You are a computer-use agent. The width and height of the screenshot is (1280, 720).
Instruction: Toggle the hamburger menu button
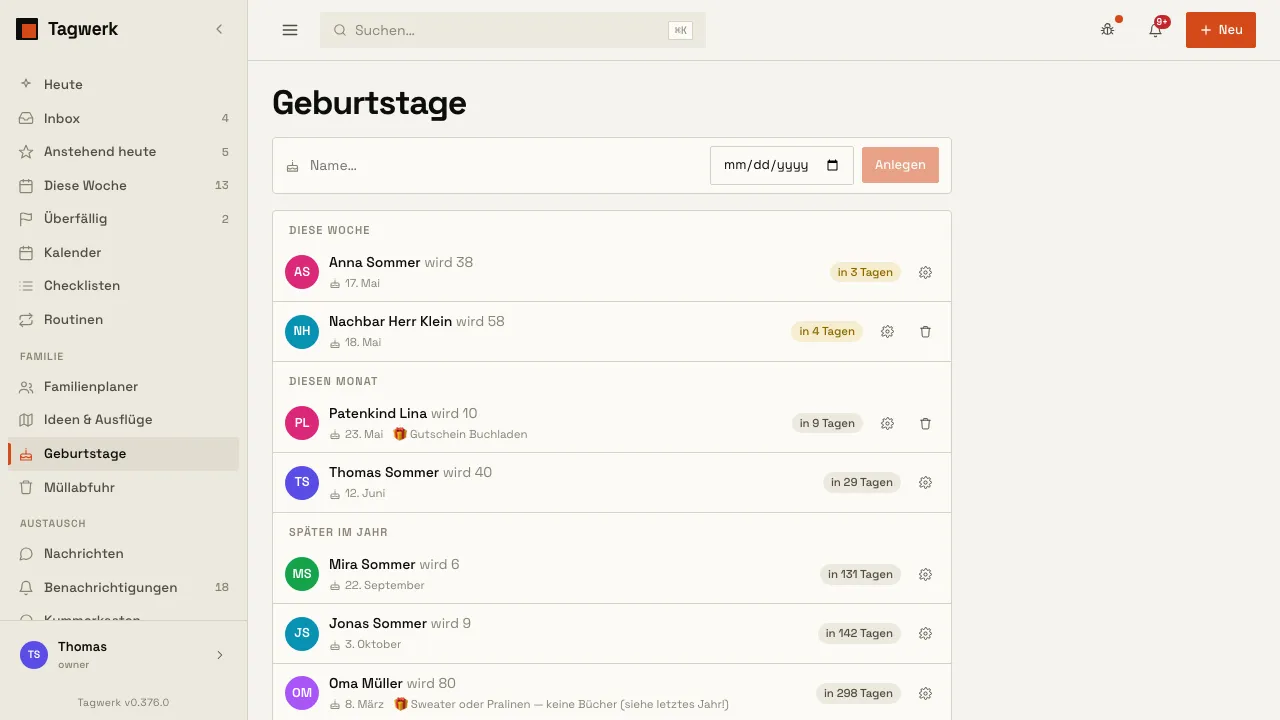[290, 30]
